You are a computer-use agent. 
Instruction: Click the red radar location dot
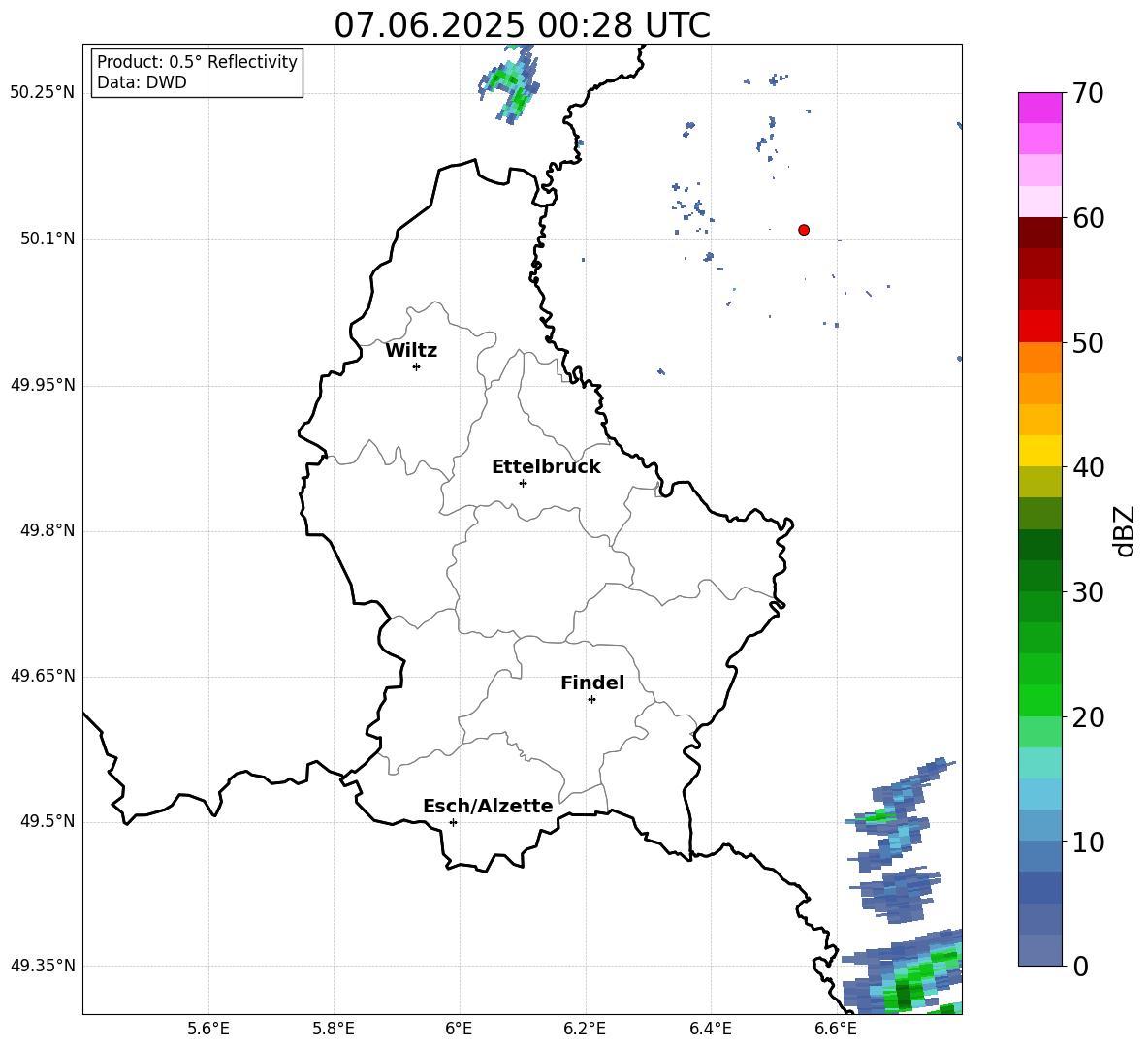point(804,230)
